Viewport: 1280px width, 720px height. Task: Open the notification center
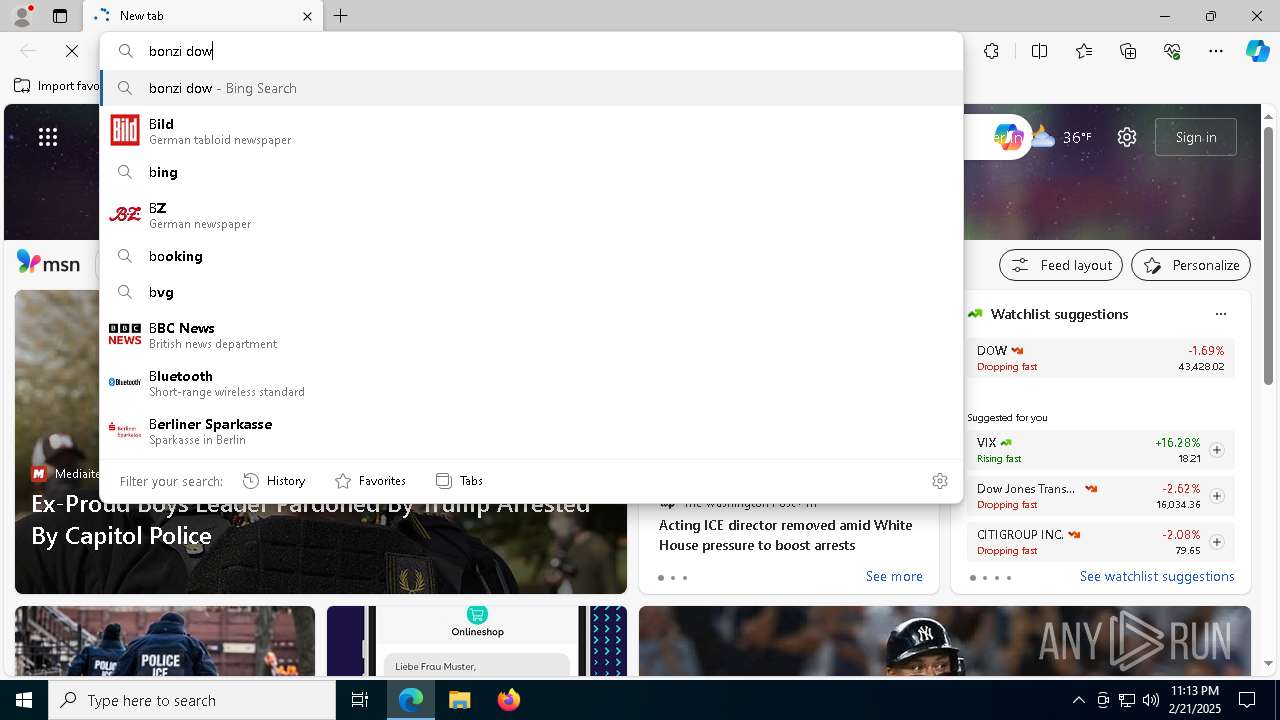1247,700
